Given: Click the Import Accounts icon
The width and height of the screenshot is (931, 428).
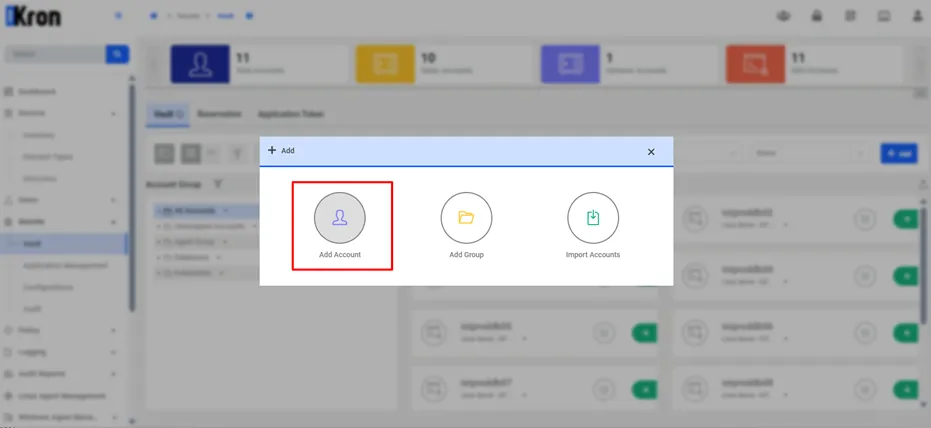Looking at the screenshot, I should tap(593, 218).
